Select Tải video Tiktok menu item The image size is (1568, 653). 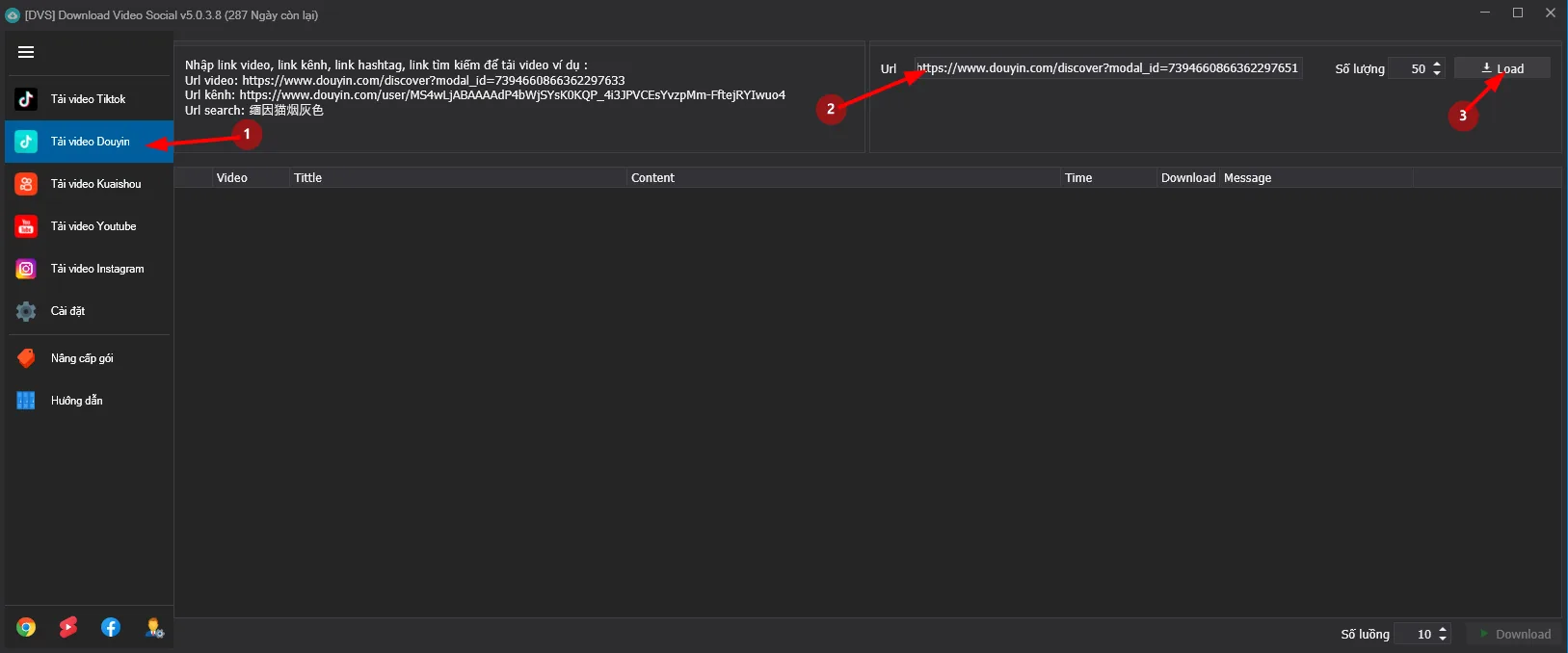point(89,99)
